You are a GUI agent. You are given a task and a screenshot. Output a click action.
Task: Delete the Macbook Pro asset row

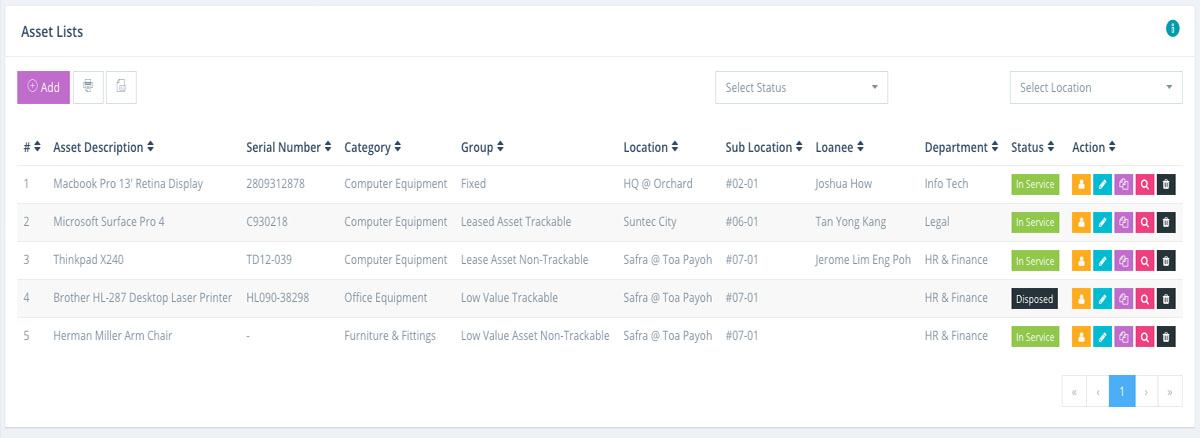coord(1166,184)
